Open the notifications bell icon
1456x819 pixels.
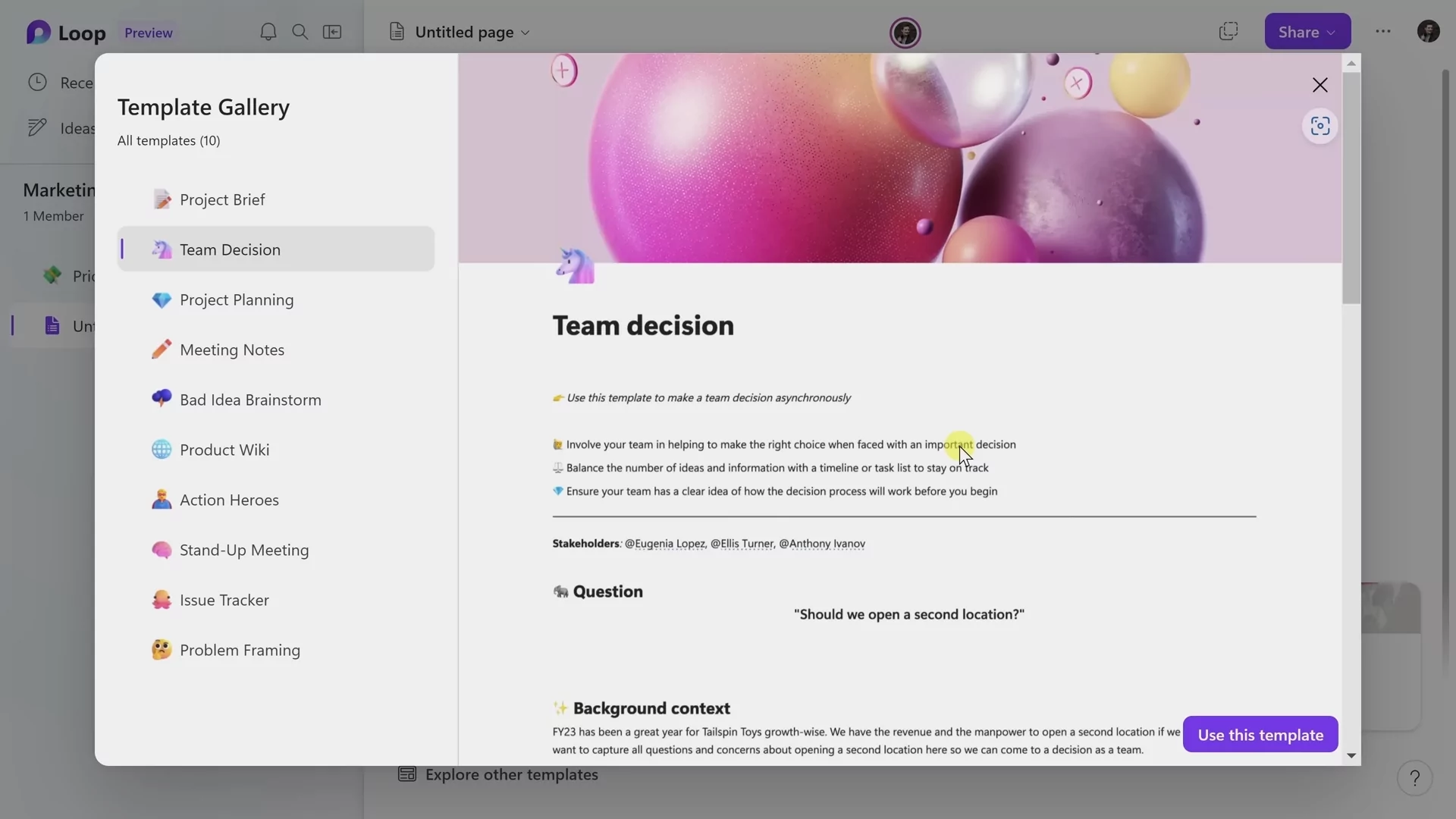(x=268, y=32)
